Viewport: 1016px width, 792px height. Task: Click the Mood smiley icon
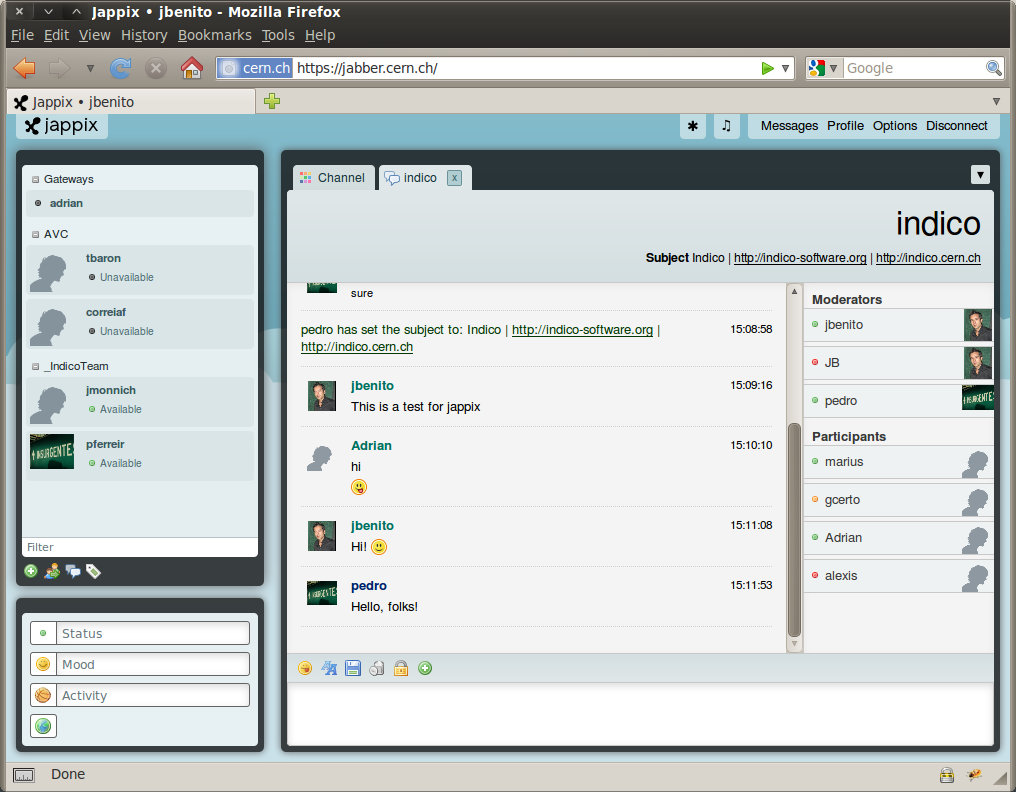43,664
